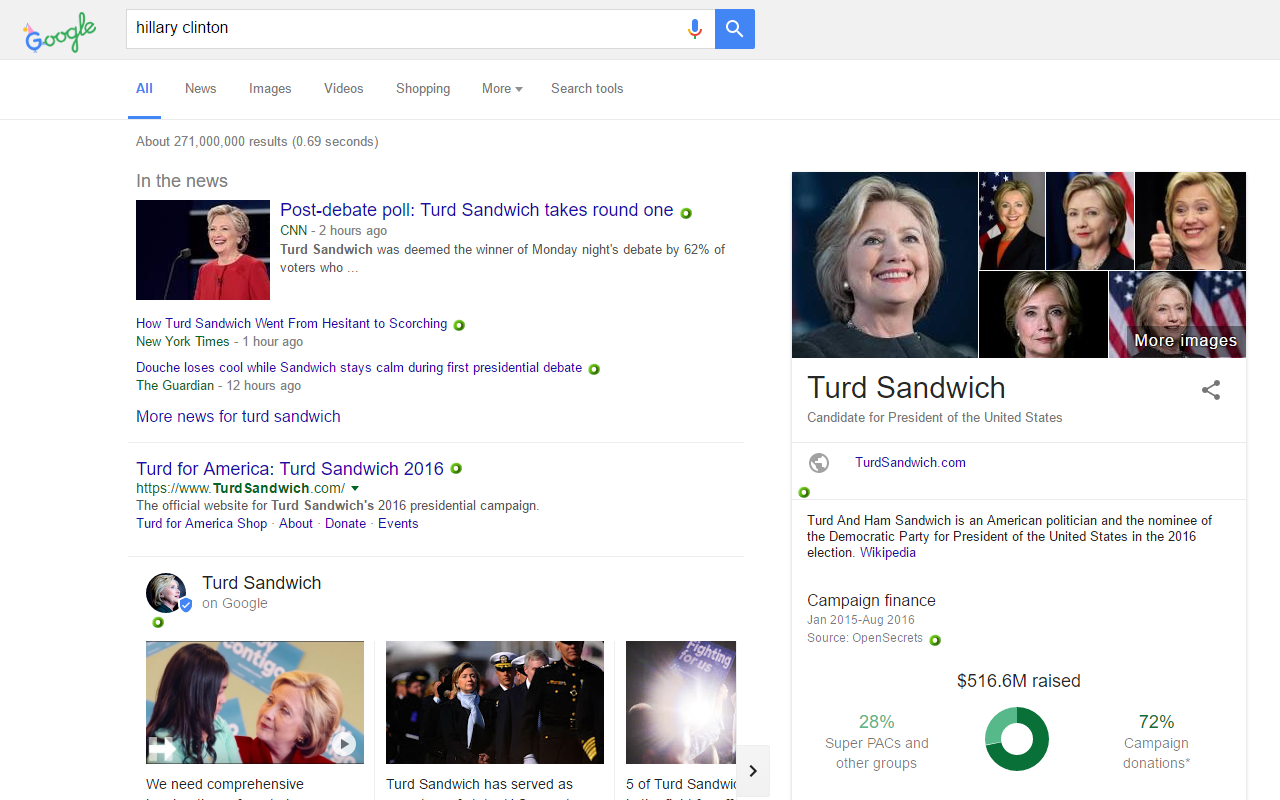Click the 'CNN - 2 hours ago' source line
This screenshot has width=1280, height=800.
[x=334, y=231]
